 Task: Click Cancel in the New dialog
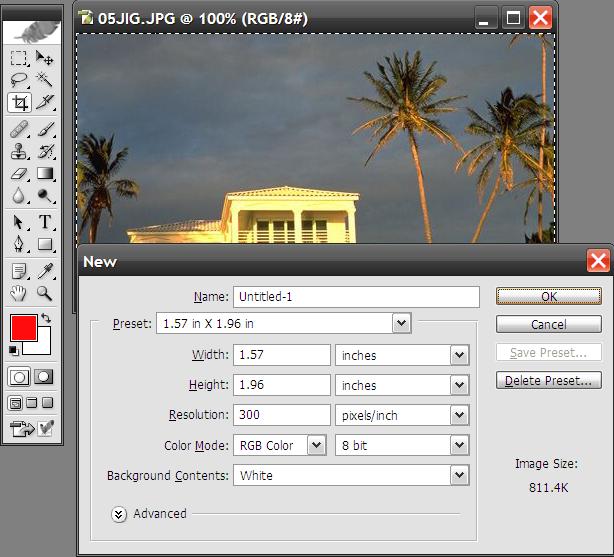point(549,324)
